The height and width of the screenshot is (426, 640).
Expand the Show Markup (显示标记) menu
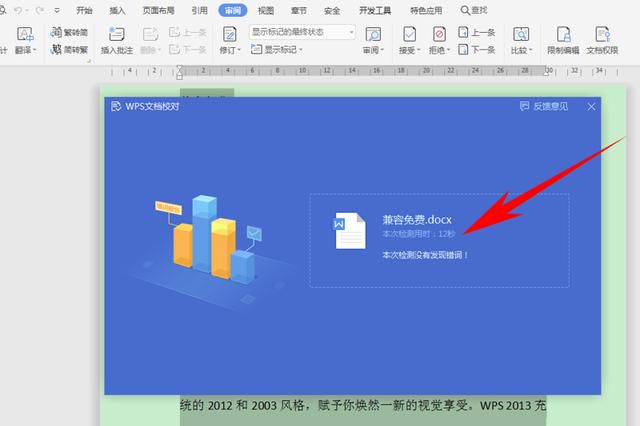pos(277,50)
